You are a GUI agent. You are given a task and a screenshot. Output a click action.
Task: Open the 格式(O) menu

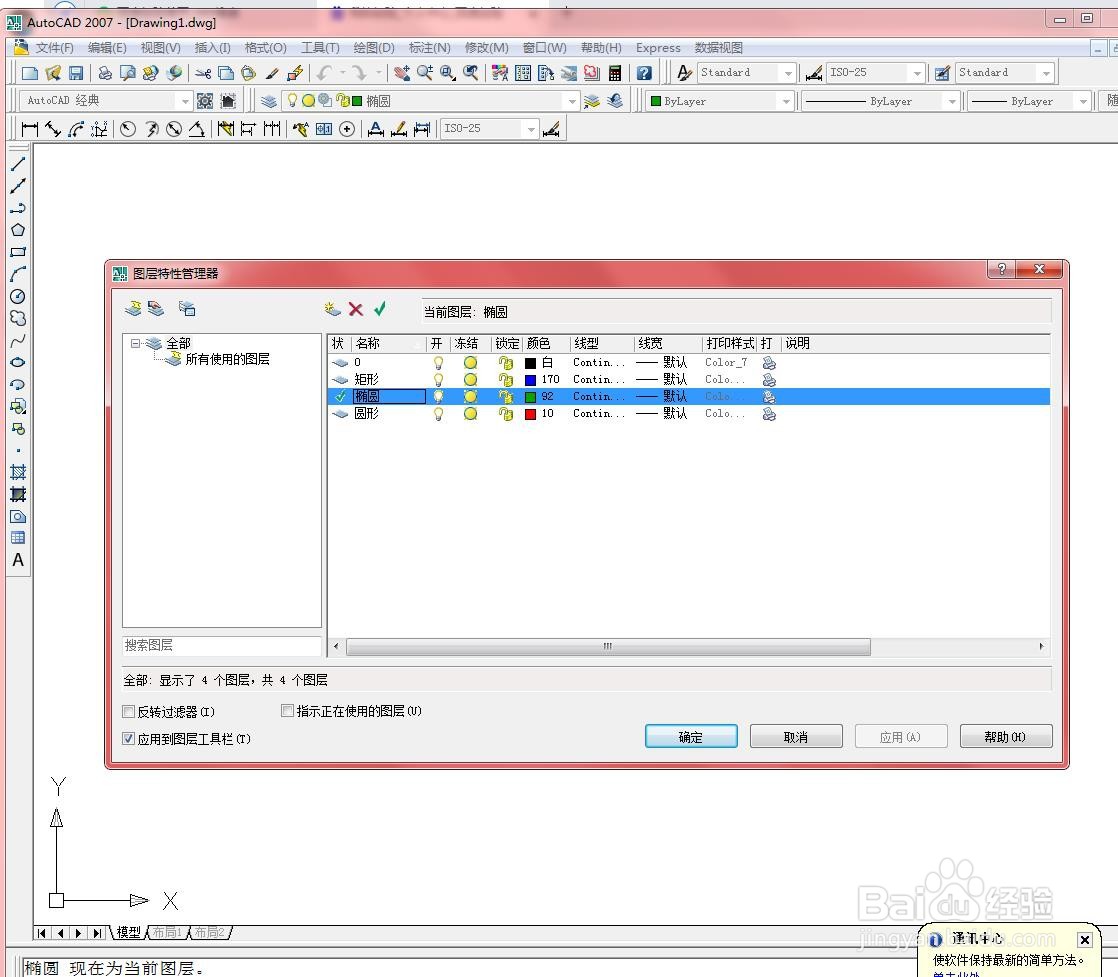click(265, 48)
